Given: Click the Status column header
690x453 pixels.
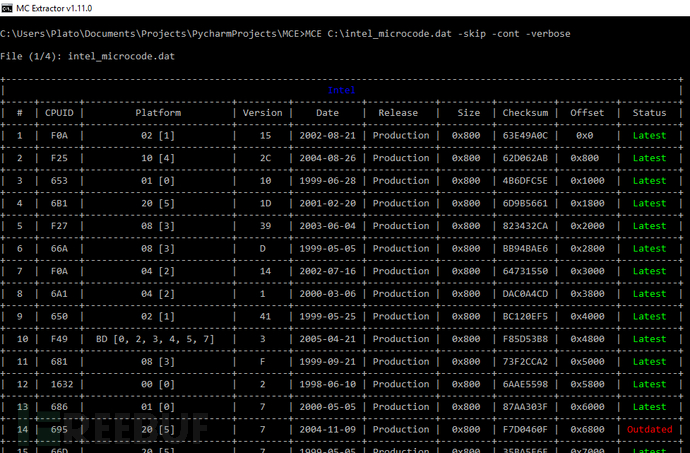Looking at the screenshot, I should [649, 113].
